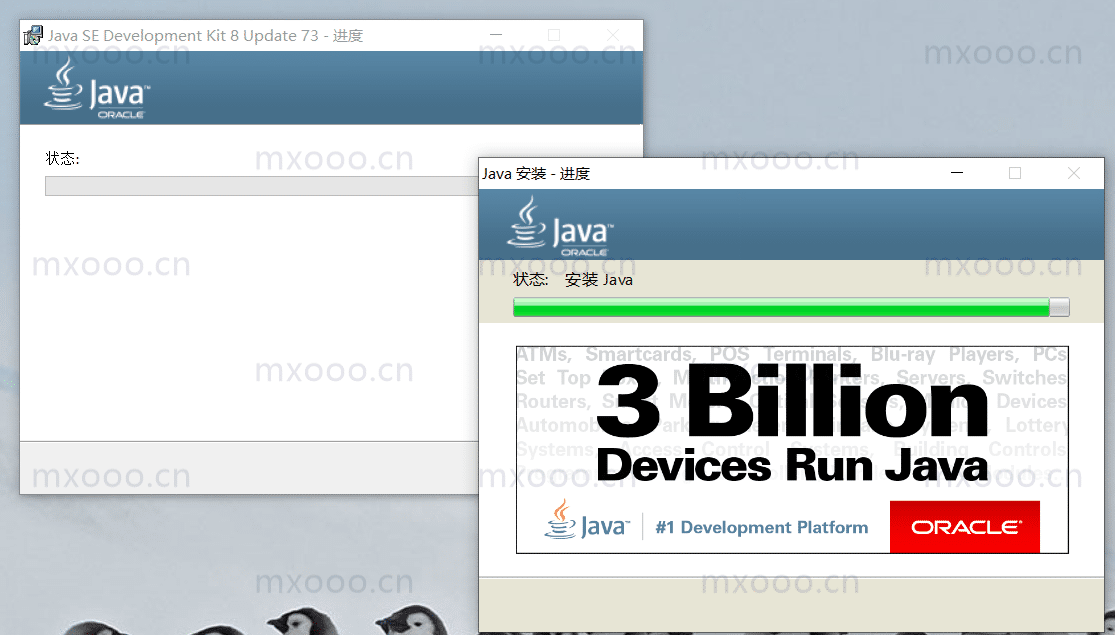Click the Java logo in the install header
The height and width of the screenshot is (635, 1115).
[x=560, y=226]
